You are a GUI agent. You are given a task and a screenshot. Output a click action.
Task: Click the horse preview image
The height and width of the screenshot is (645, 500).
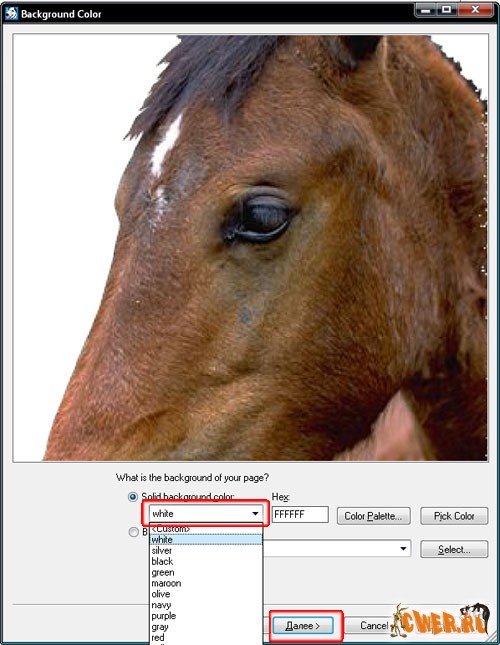[250, 248]
